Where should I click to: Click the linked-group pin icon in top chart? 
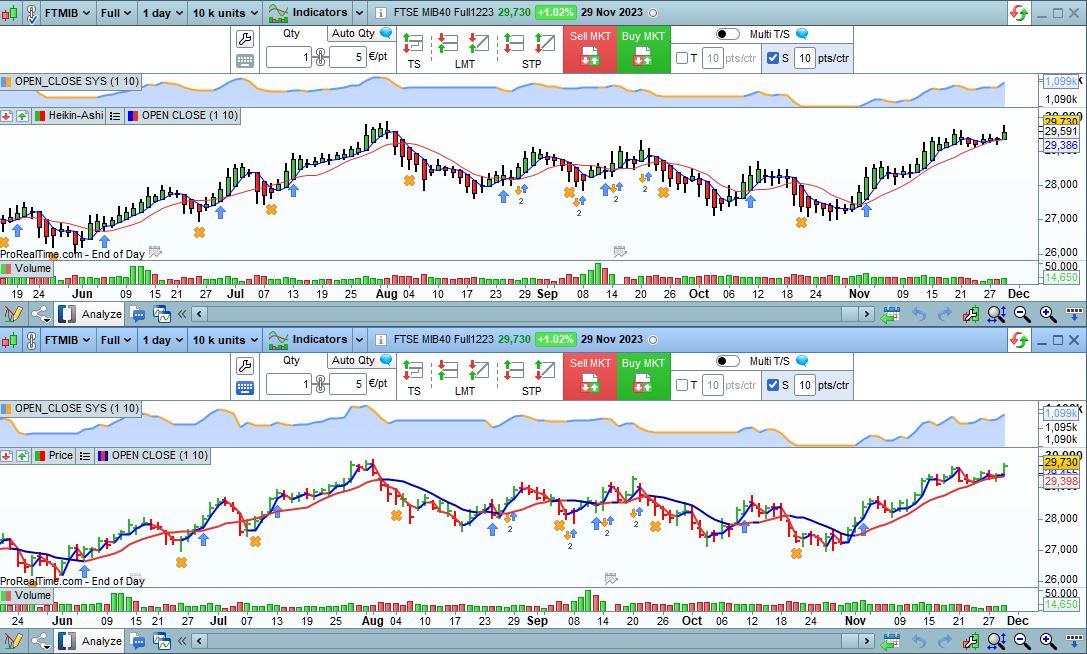[x=32, y=12]
